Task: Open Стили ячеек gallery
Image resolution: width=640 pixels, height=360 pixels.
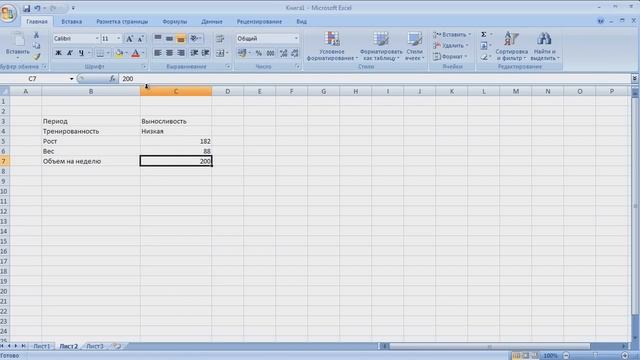Action: pos(414,46)
